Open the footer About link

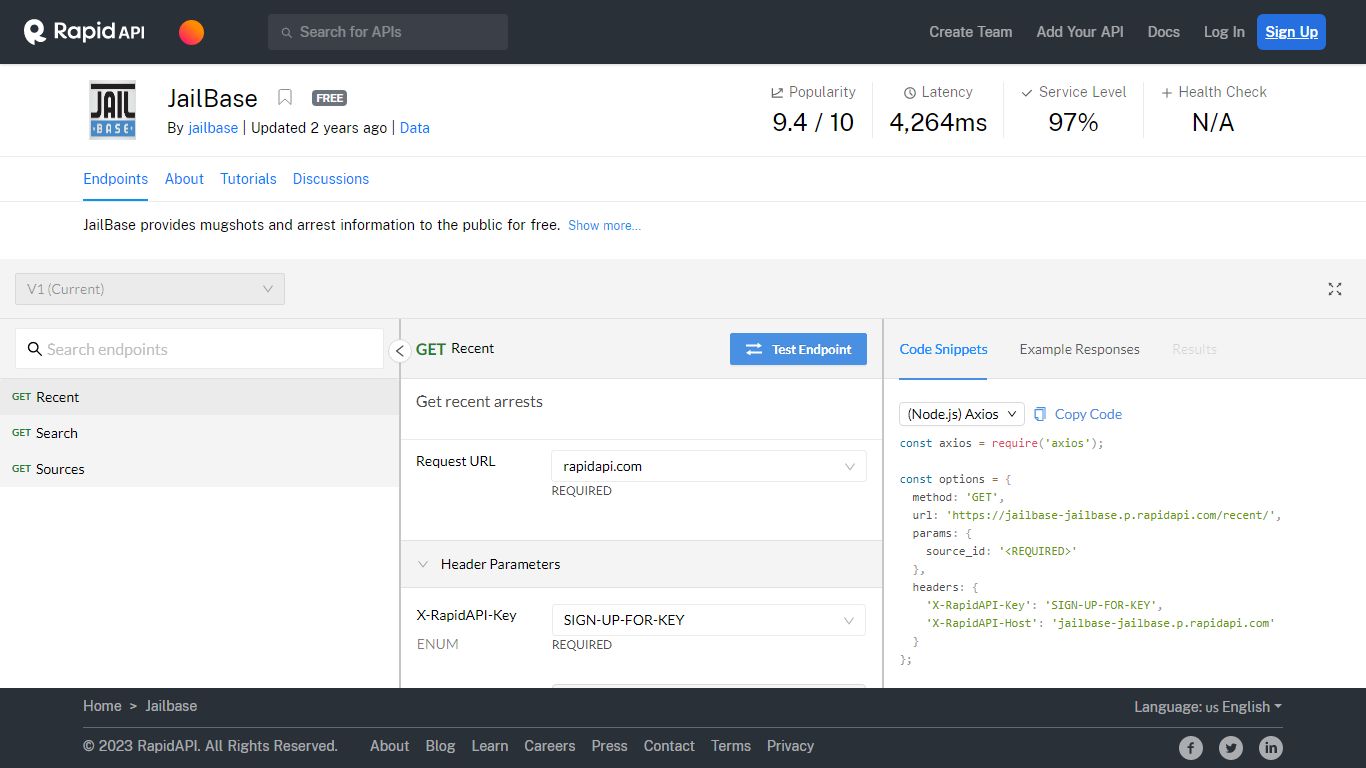click(x=389, y=746)
